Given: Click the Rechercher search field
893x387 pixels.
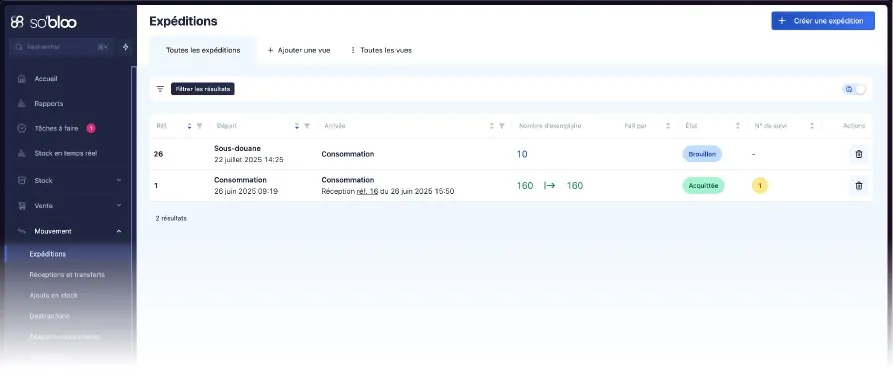Looking at the screenshot, I should (62, 47).
